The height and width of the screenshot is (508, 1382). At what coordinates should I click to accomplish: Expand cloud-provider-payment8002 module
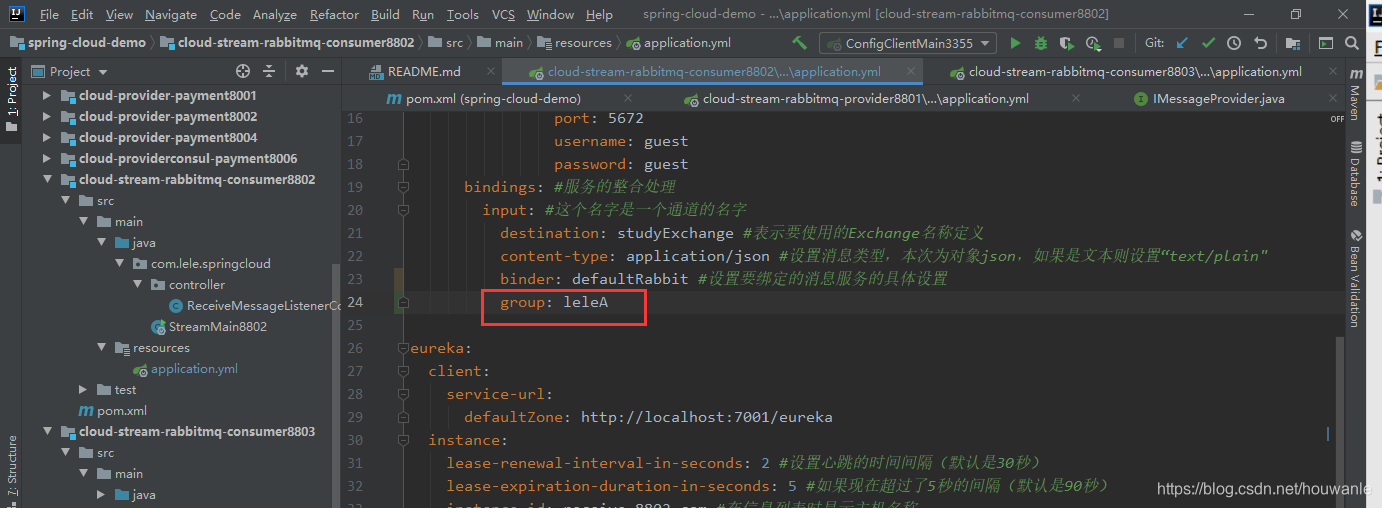pyautogui.click(x=48, y=117)
